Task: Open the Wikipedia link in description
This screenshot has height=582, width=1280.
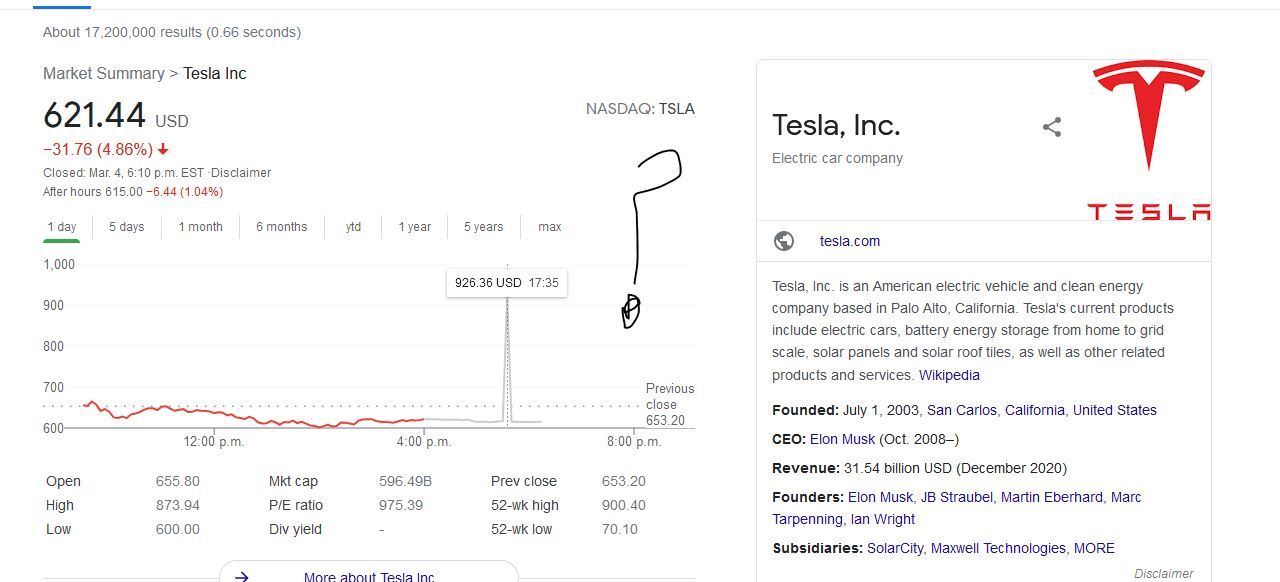Action: [949, 375]
